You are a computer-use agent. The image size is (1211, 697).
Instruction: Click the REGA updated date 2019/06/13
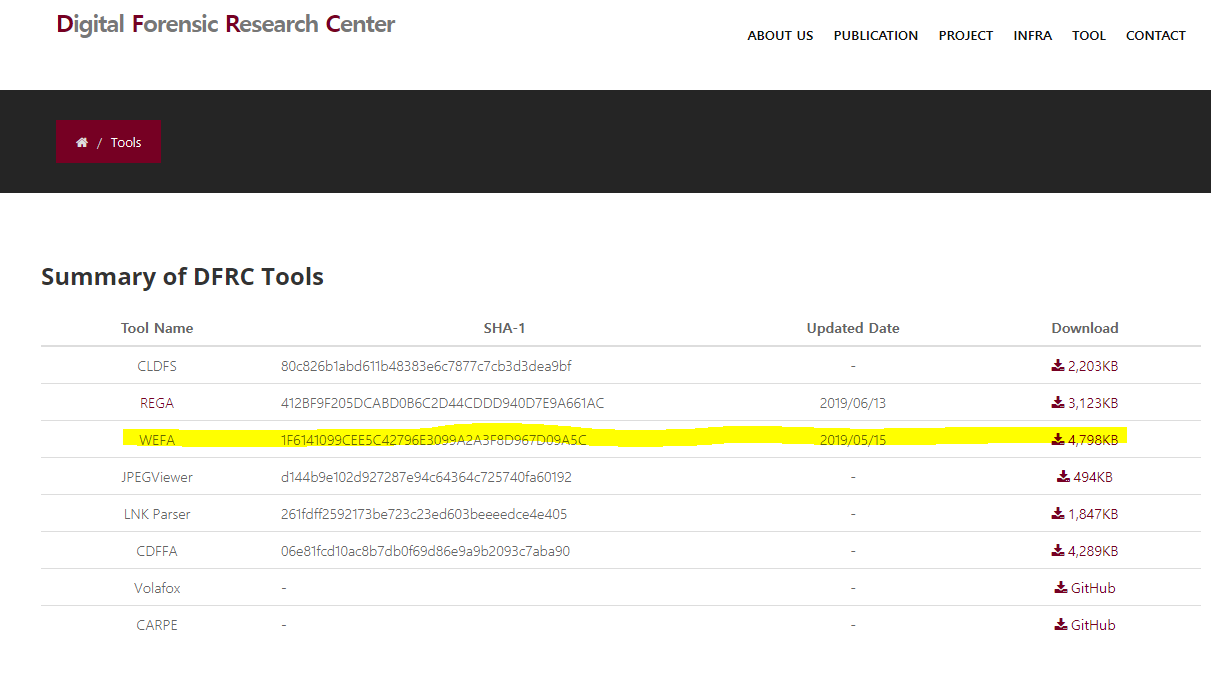853,403
